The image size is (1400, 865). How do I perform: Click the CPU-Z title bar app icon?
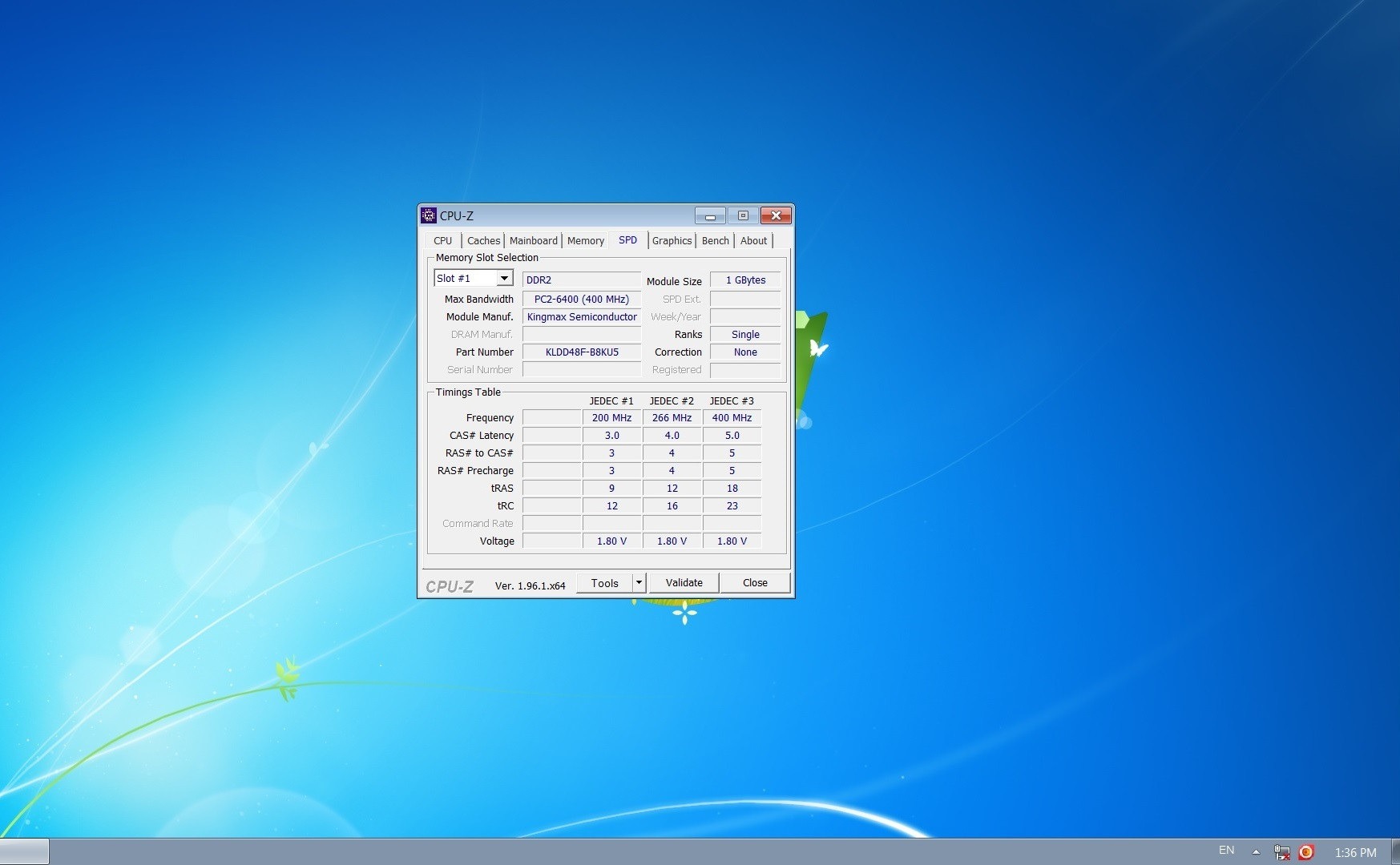pyautogui.click(x=429, y=215)
